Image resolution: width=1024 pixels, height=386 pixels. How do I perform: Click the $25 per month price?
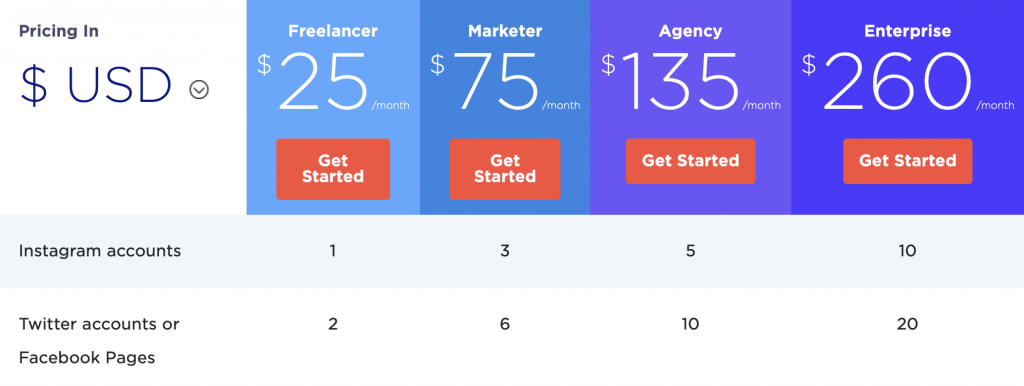tap(333, 82)
